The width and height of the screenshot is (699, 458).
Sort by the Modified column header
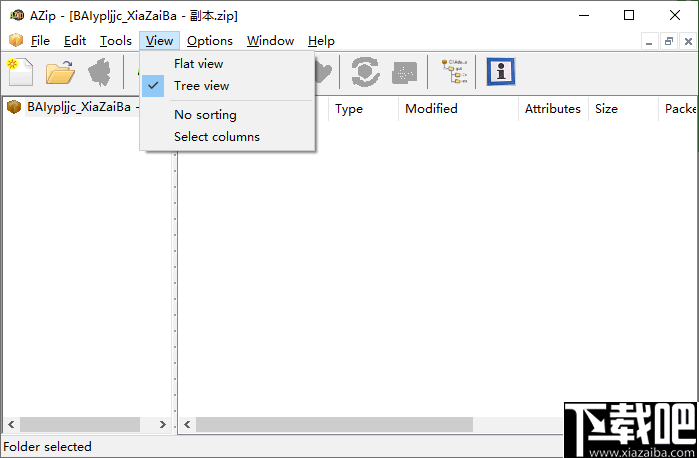point(458,109)
